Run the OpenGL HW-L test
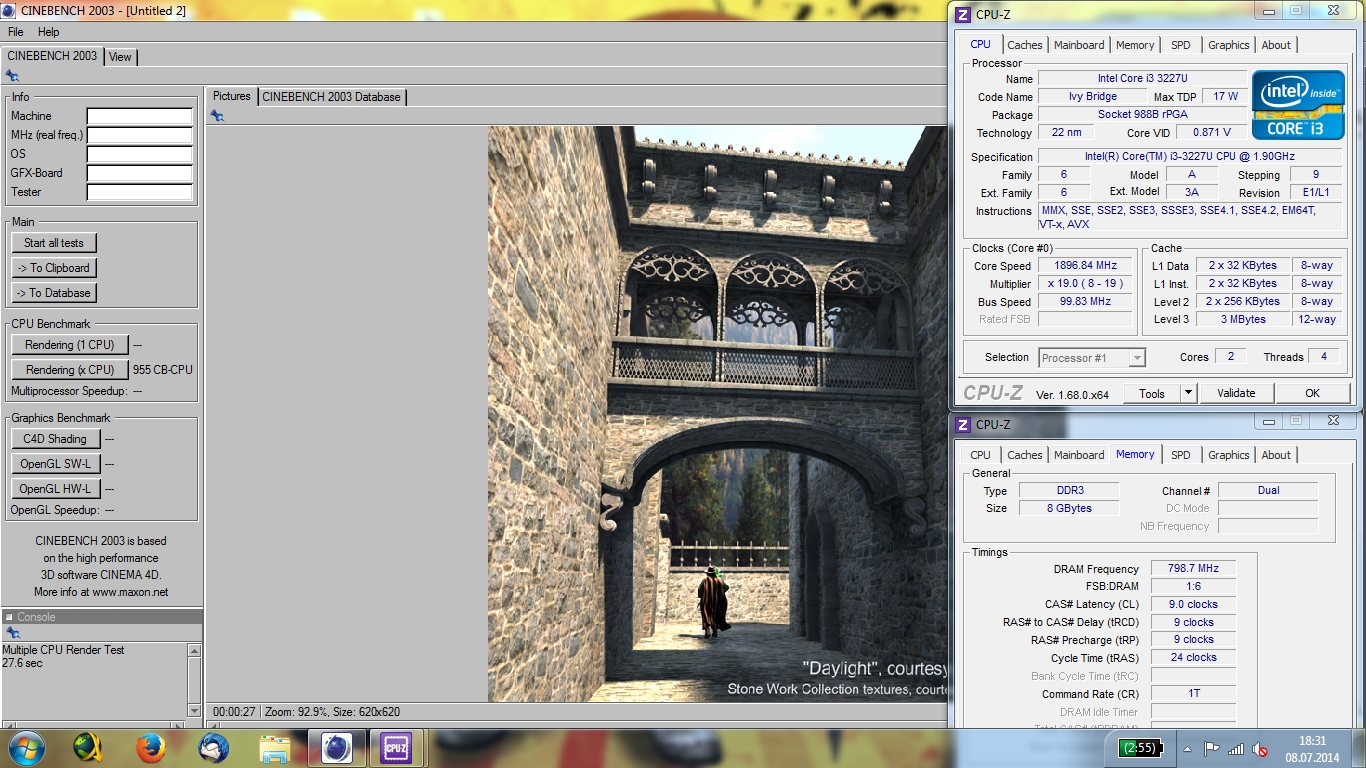 pyautogui.click(x=56, y=489)
